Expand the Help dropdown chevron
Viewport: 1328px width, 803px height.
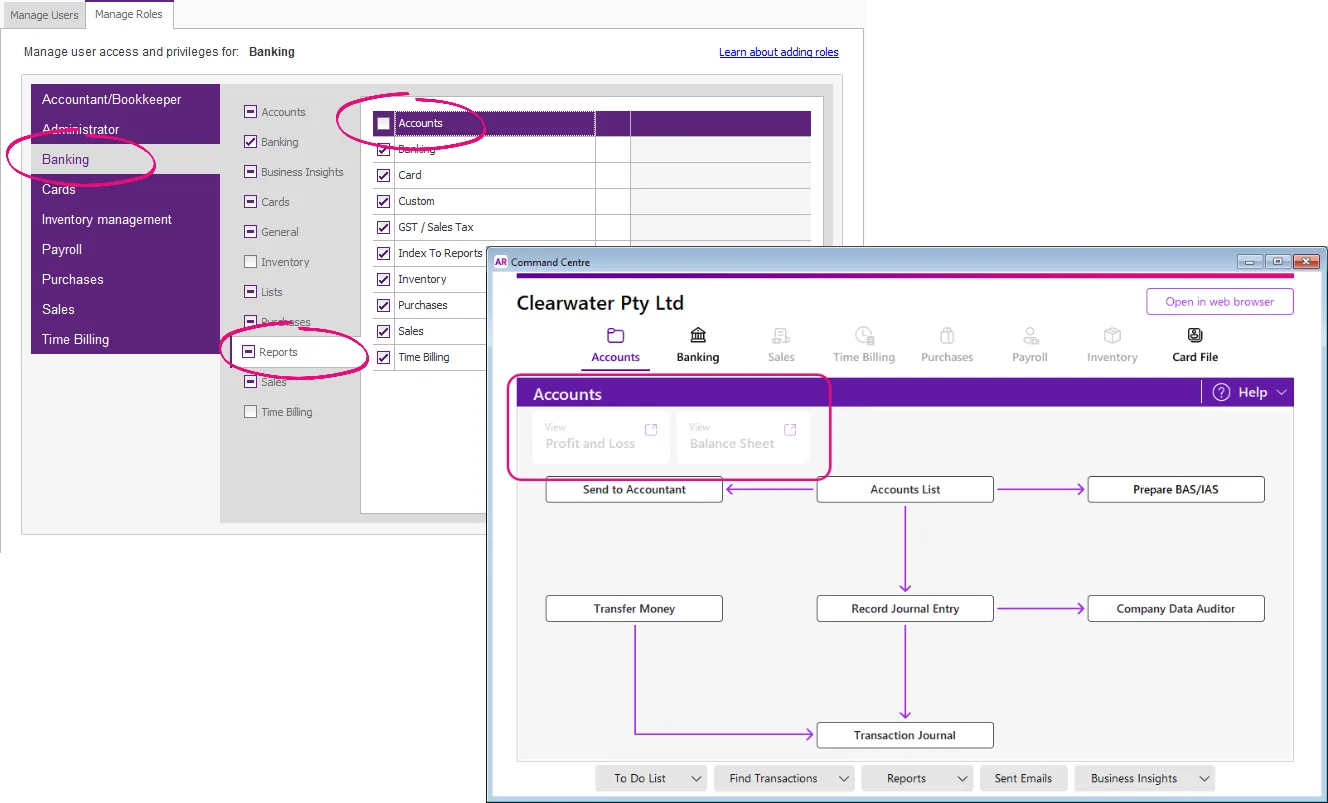click(x=1282, y=393)
